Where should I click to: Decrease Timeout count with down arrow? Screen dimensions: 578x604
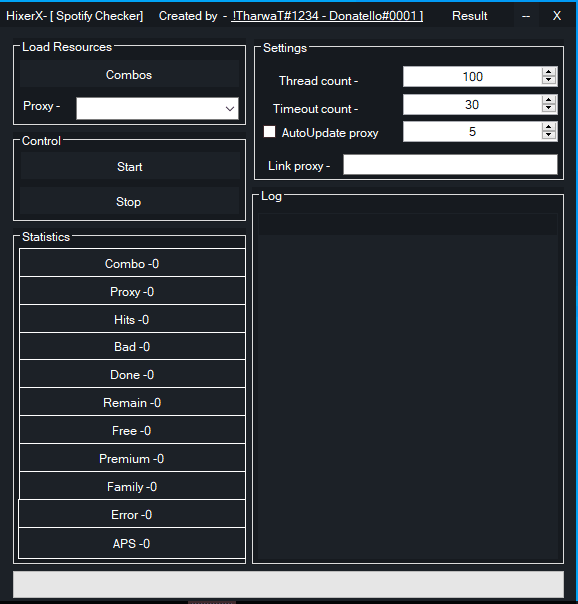click(x=549, y=109)
